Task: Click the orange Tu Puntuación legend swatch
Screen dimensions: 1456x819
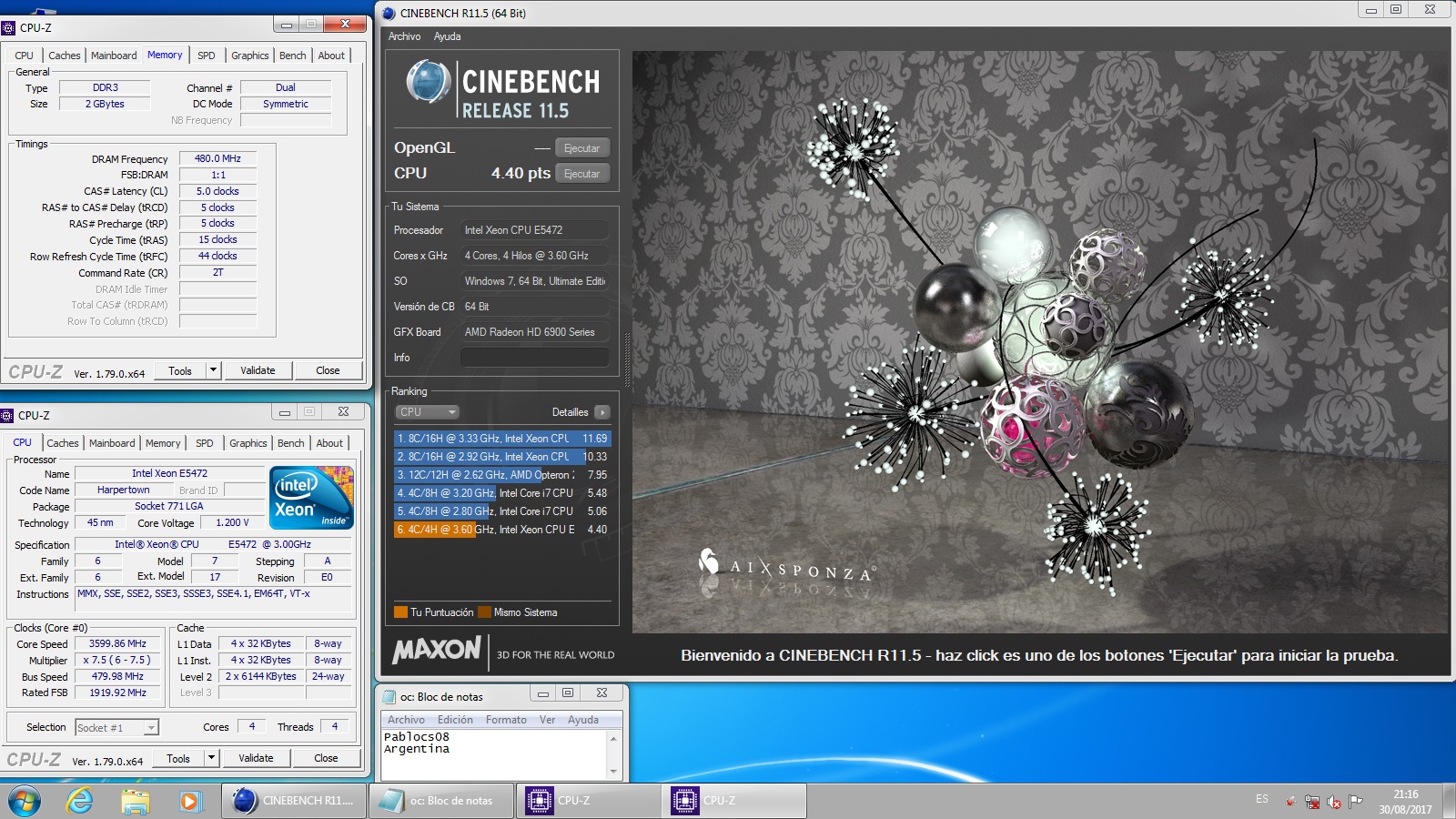Action: coord(400,612)
